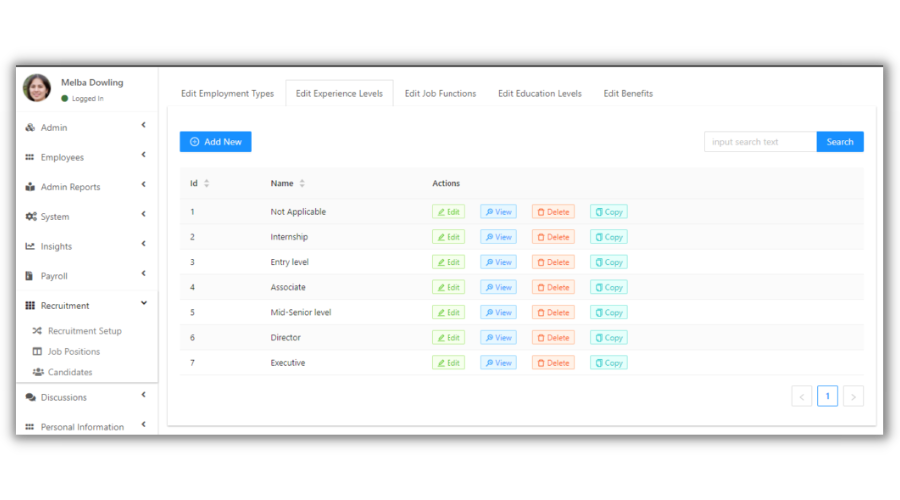Open the Edit Benefits tab
900x500 pixels.
point(628,94)
